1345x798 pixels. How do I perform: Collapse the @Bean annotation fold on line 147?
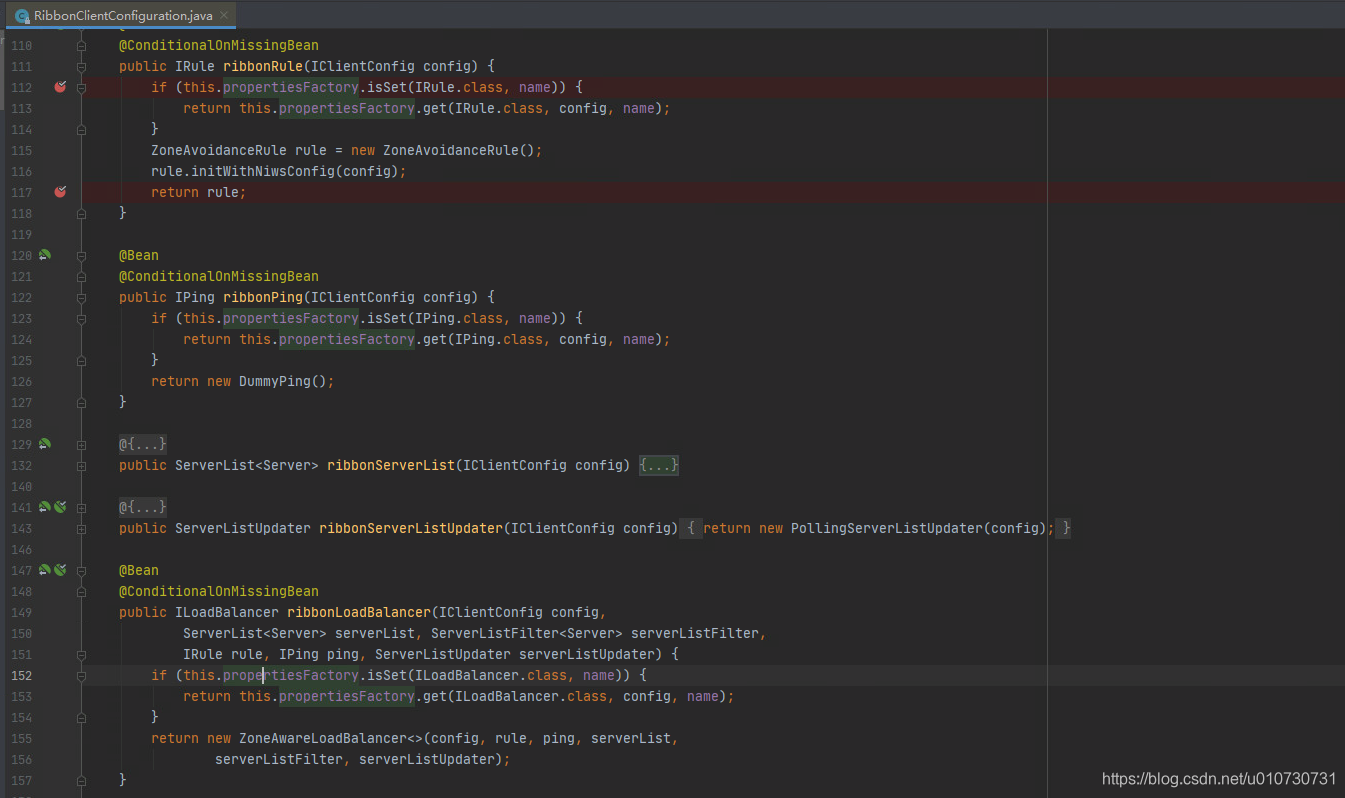coord(82,570)
